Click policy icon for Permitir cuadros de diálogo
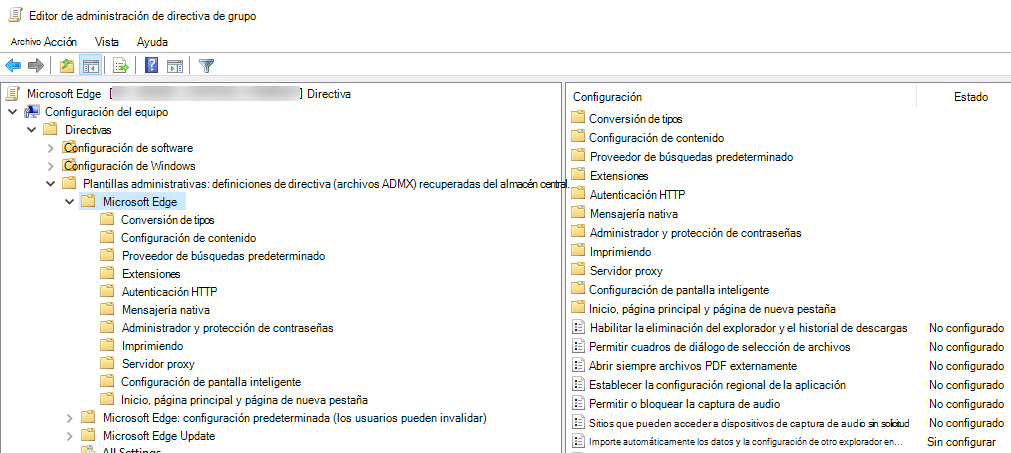Screen dimensions: 1011x453 [x=578, y=347]
